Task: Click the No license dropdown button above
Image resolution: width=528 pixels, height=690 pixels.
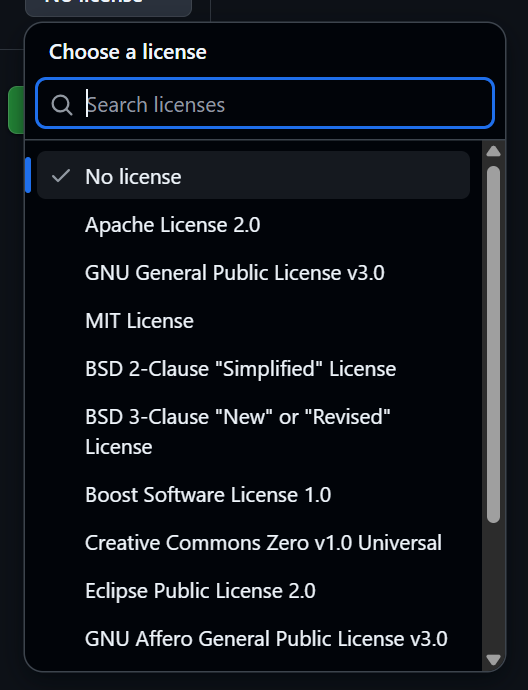Action: 108,7
